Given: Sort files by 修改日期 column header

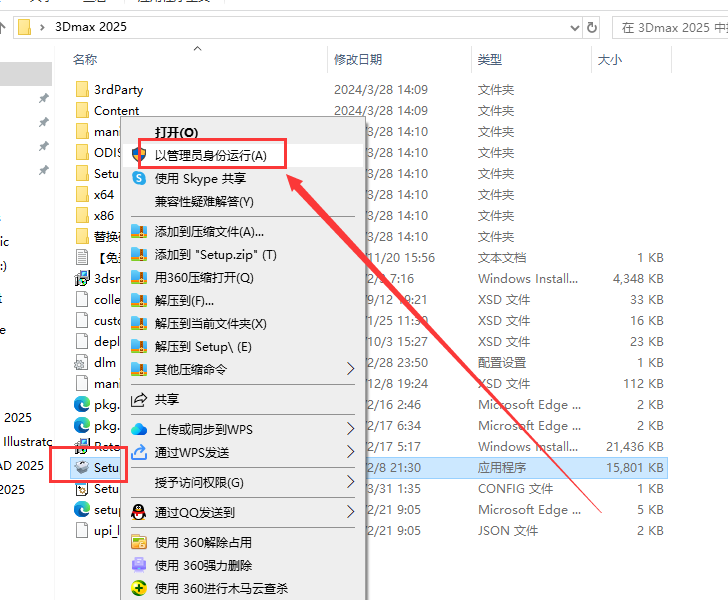Looking at the screenshot, I should [x=358, y=60].
